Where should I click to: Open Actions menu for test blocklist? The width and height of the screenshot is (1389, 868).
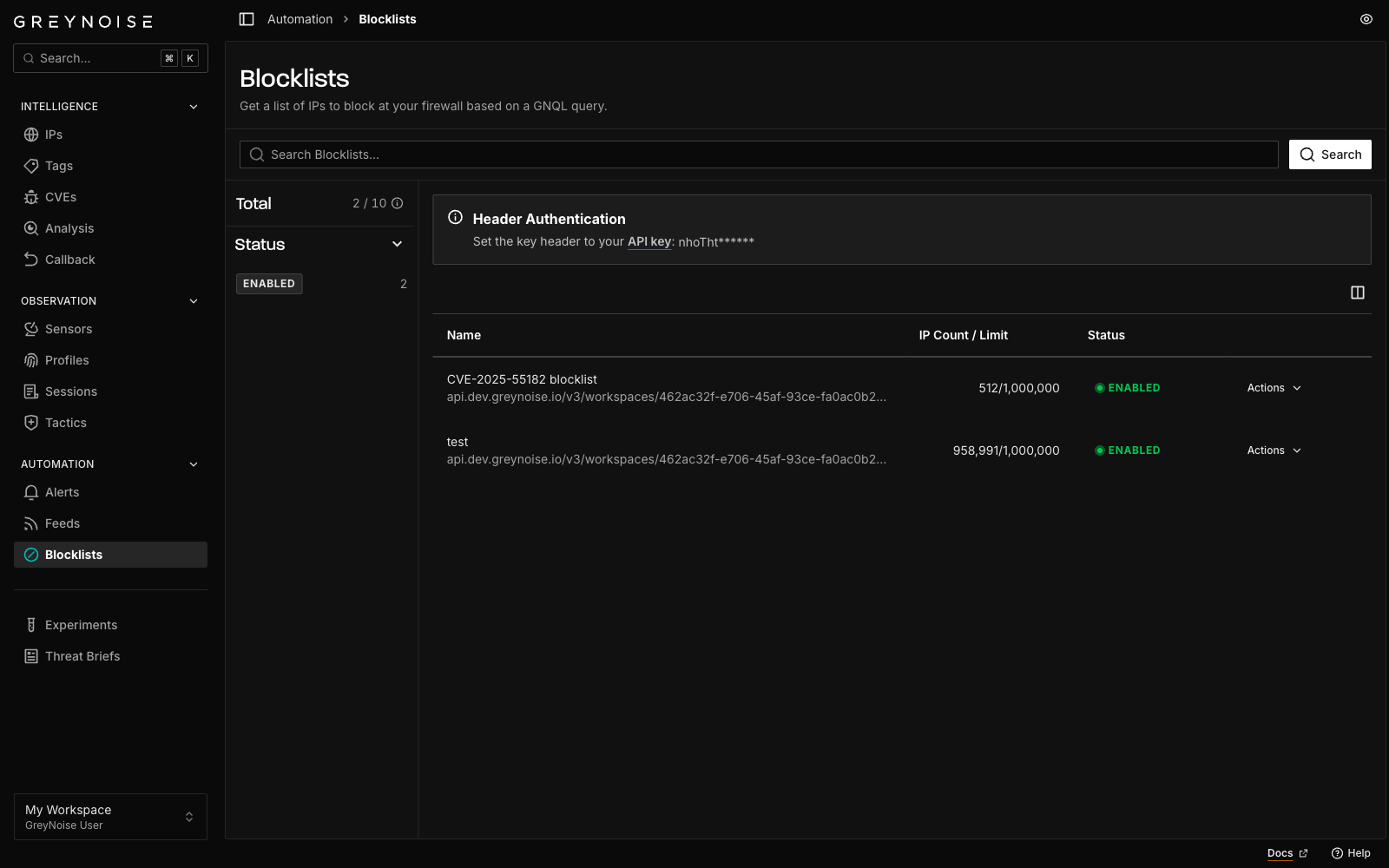[1274, 450]
